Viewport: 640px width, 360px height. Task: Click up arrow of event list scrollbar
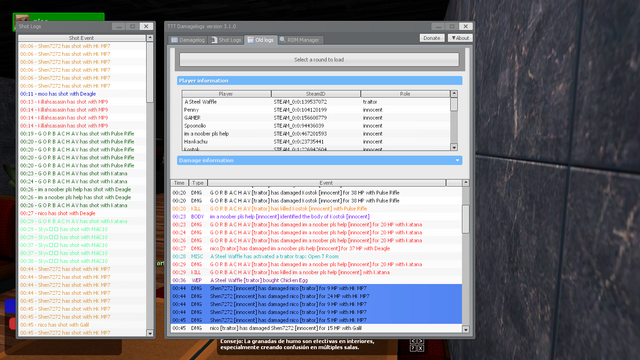tap(466, 183)
